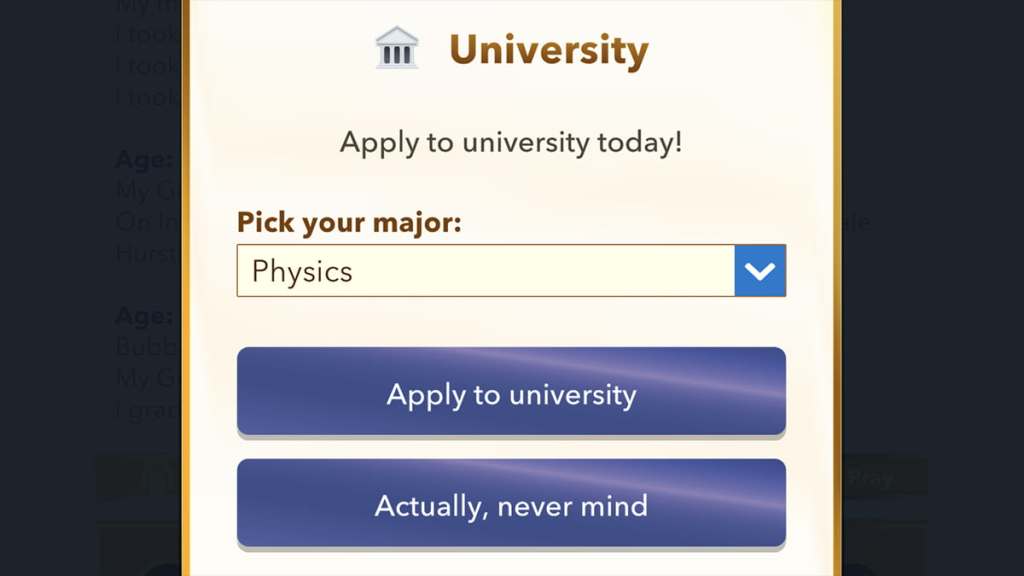This screenshot has height=576, width=1024.
Task: Click the University dialog title
Action: tap(548, 48)
